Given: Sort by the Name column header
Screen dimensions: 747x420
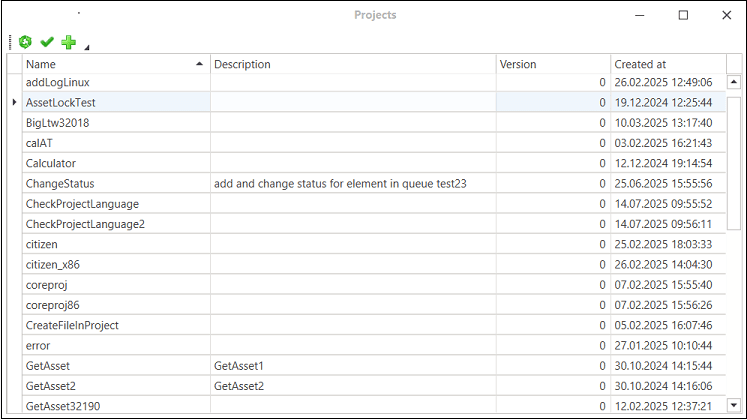Looking at the screenshot, I should coord(110,64).
